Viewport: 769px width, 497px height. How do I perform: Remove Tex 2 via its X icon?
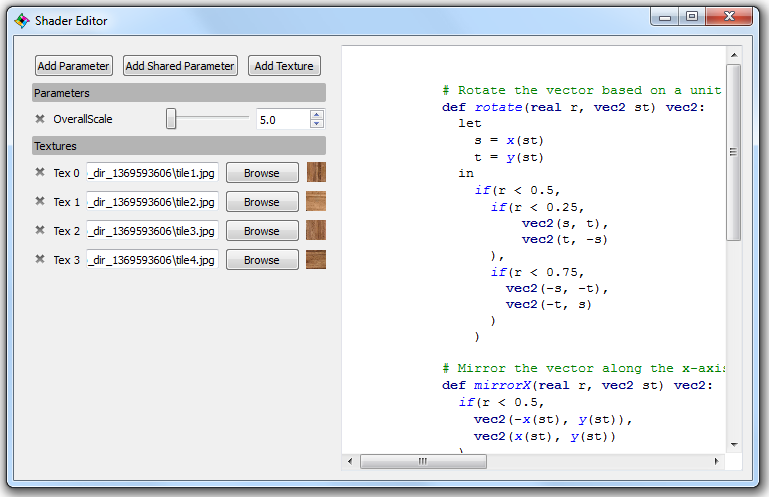(x=40, y=230)
